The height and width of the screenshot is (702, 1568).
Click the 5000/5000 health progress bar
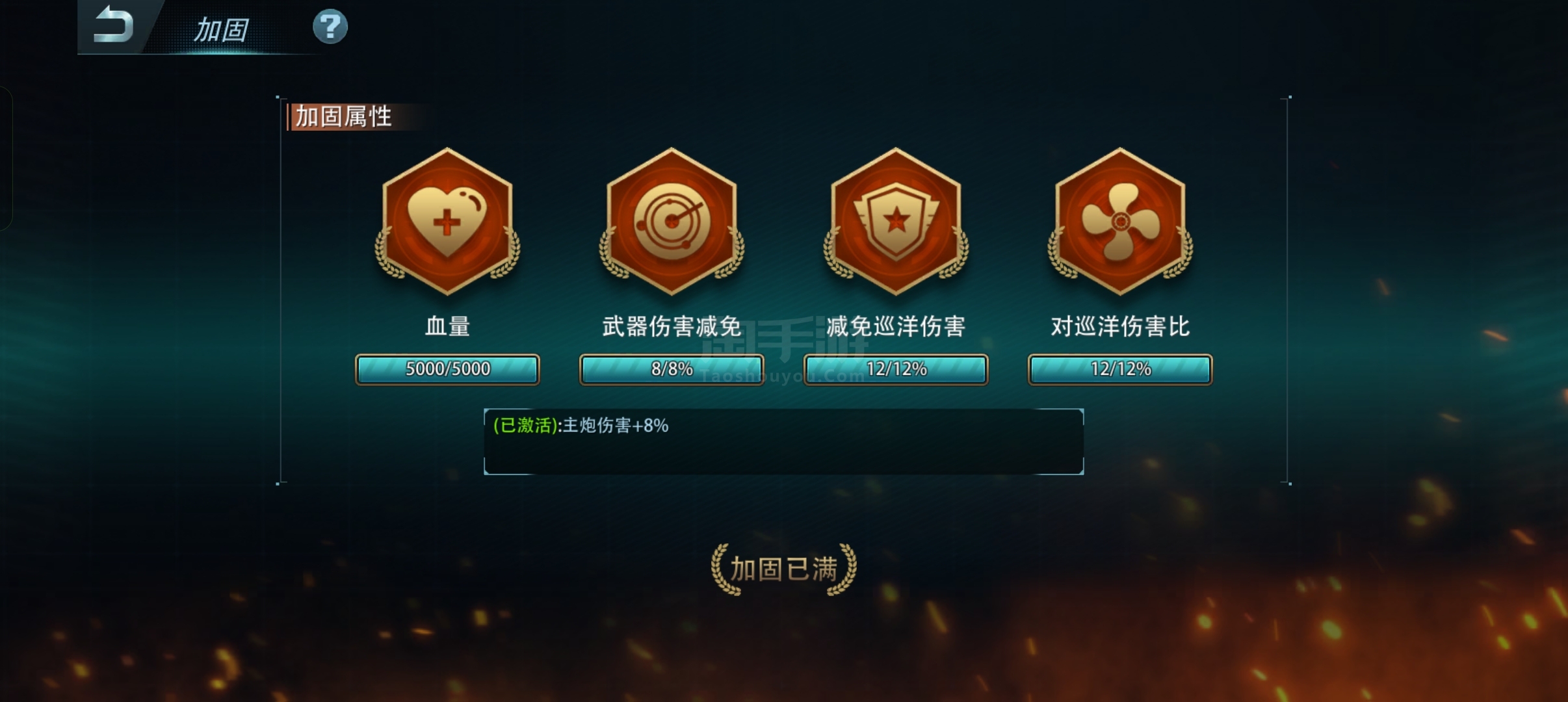[447, 369]
